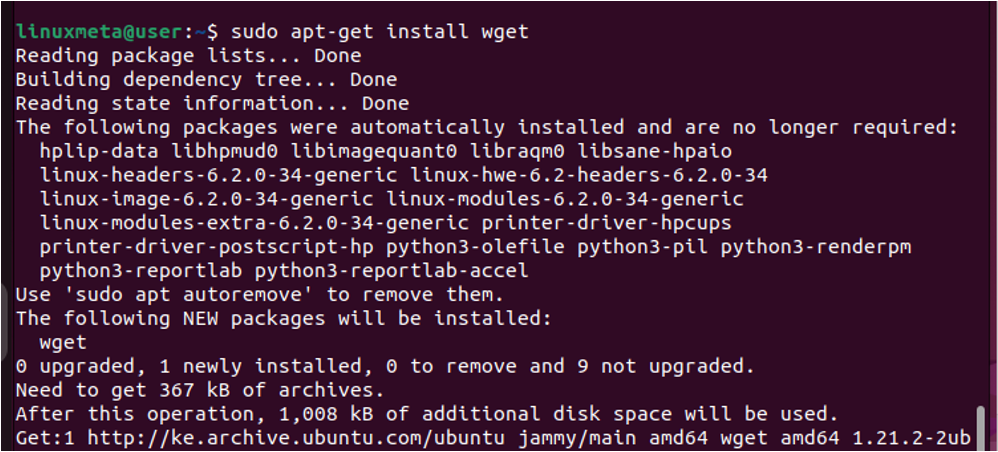998x452 pixels.
Task: Click the terminal's vertical scrollbar thumb
Action: 981,428
